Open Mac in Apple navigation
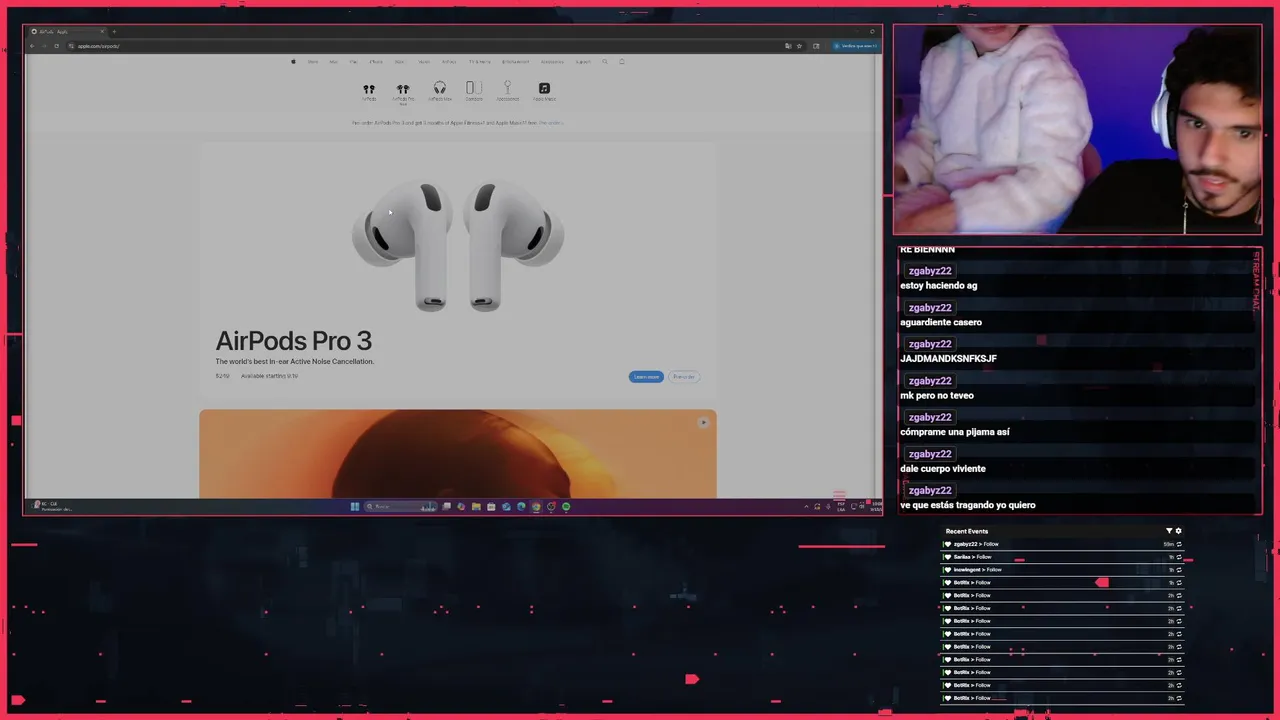 (x=333, y=61)
